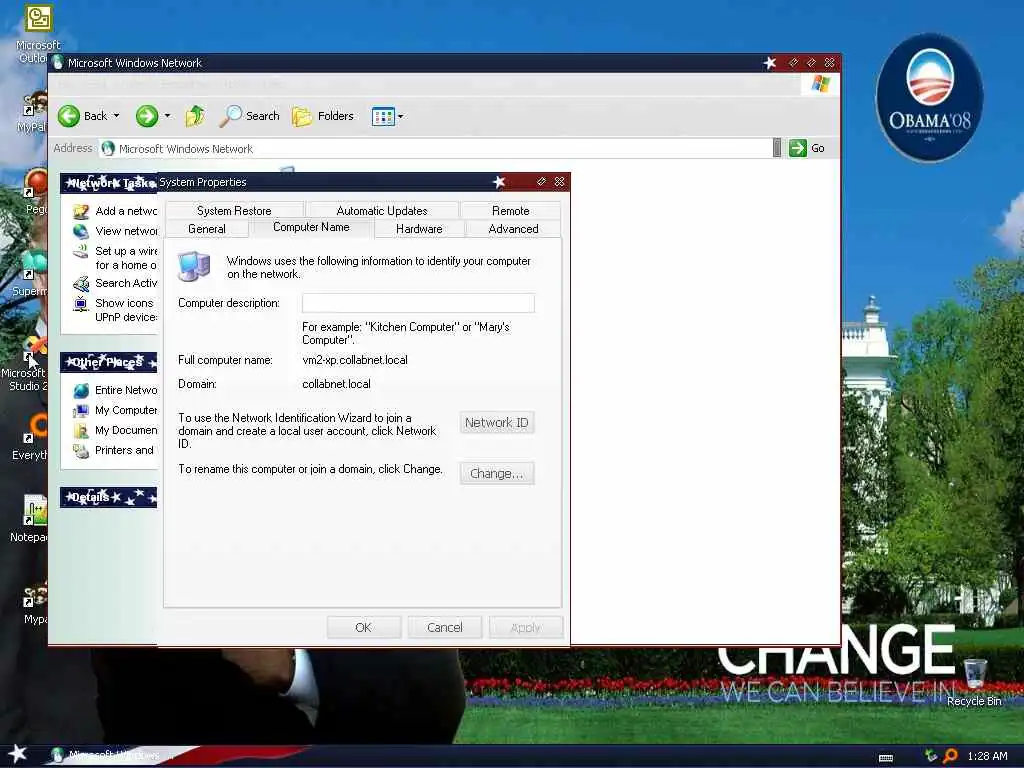Click the network tray icon near clock
The width and height of the screenshot is (1024, 768).
click(931, 756)
